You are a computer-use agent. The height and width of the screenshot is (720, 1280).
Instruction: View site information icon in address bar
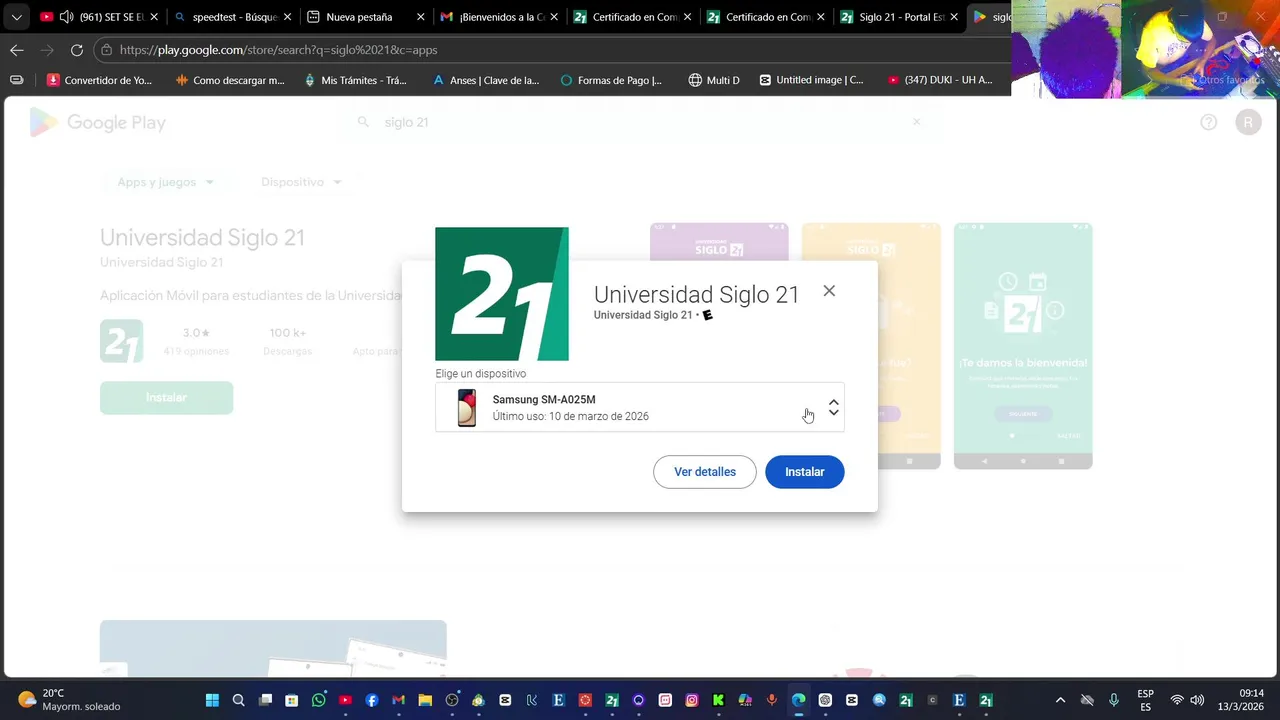106,50
